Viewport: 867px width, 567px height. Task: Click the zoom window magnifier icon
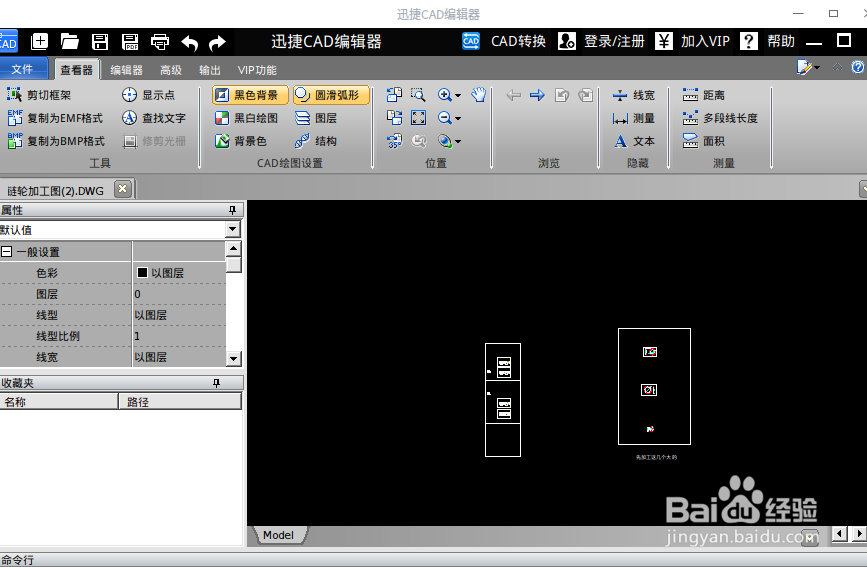click(x=419, y=95)
